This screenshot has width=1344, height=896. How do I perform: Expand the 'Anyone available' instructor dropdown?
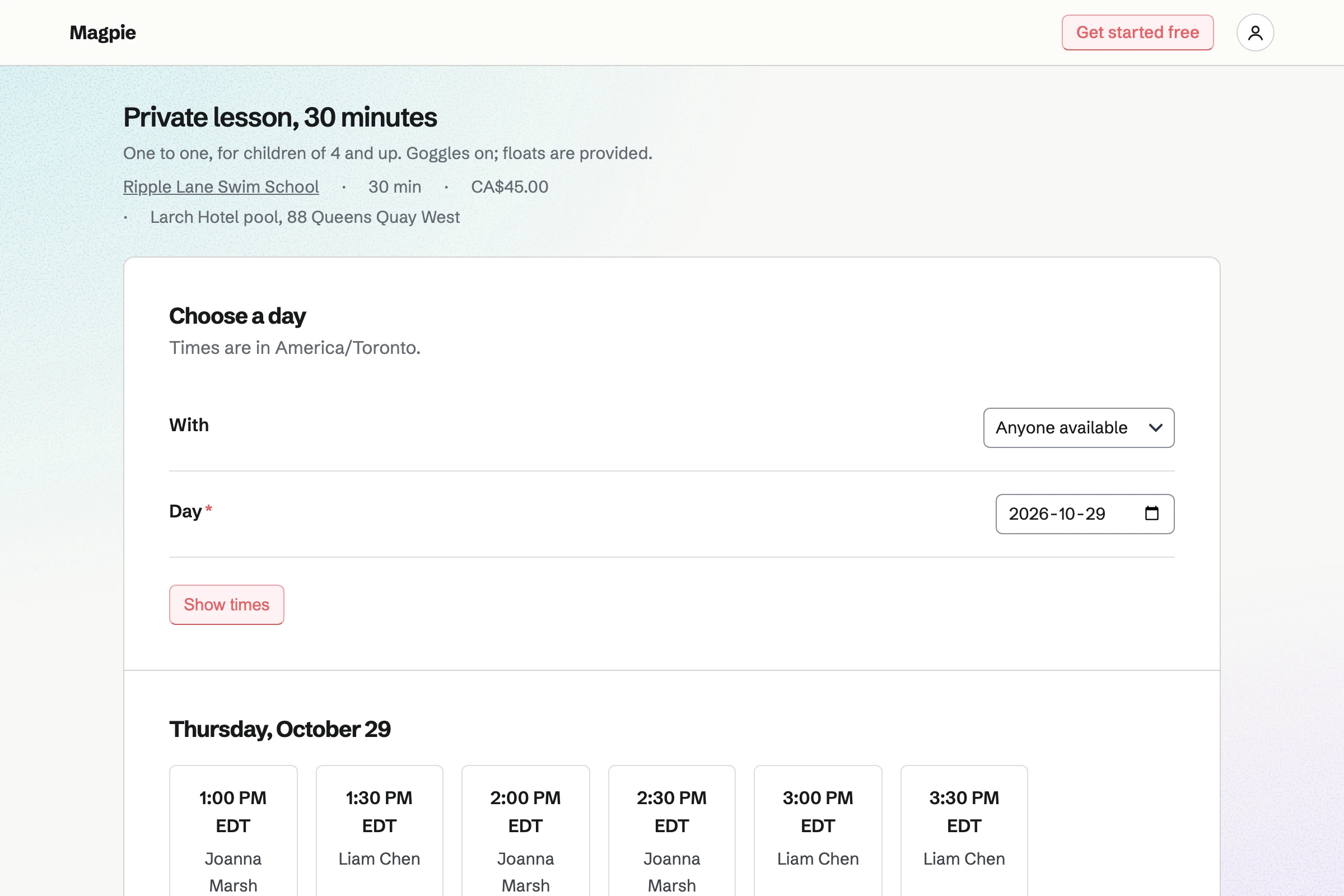1079,427
